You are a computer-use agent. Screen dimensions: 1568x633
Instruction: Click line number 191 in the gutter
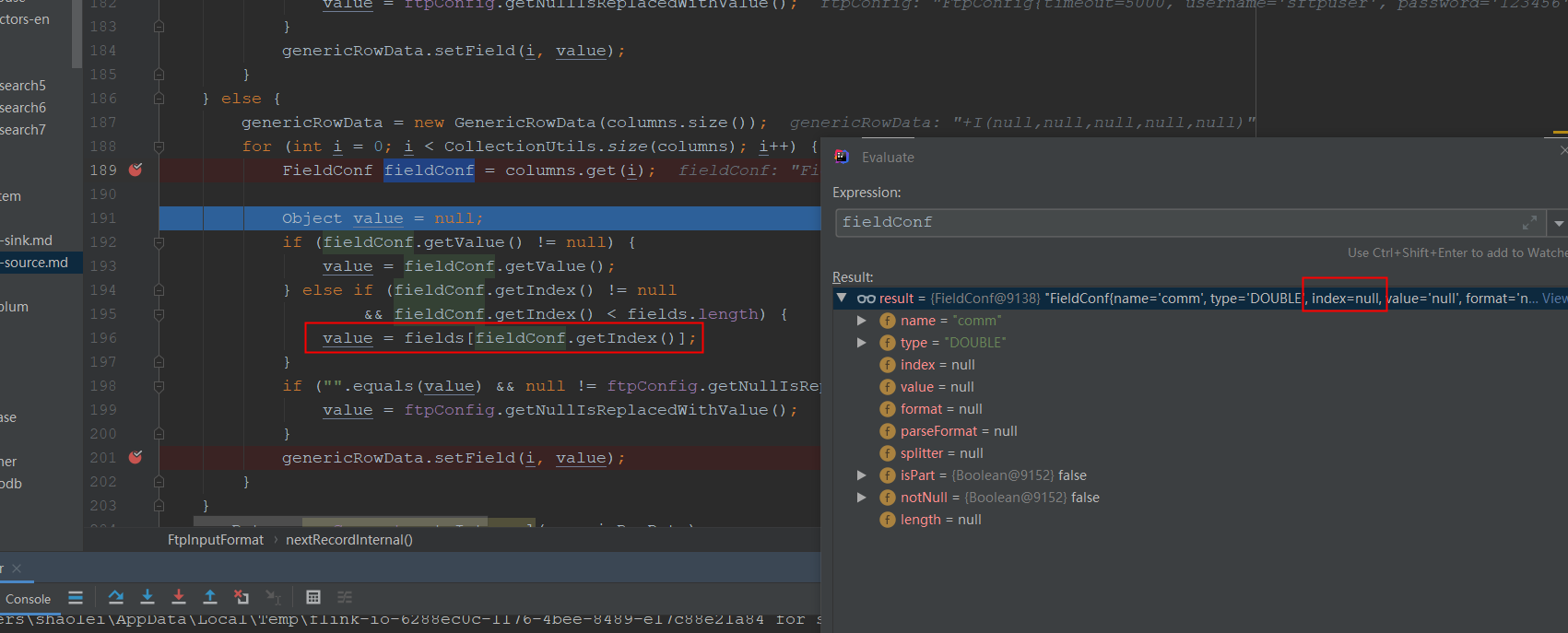(103, 217)
